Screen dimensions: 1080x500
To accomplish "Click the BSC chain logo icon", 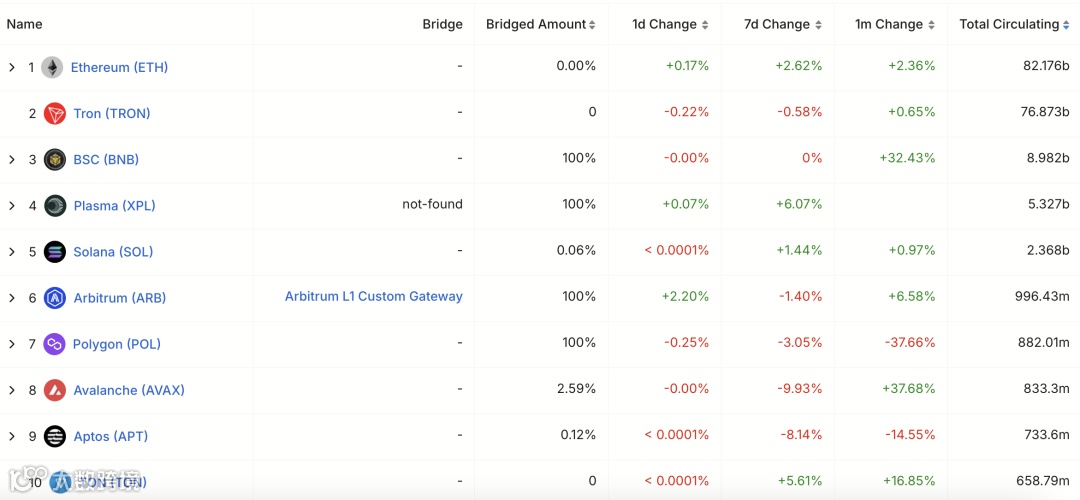I will [55, 160].
